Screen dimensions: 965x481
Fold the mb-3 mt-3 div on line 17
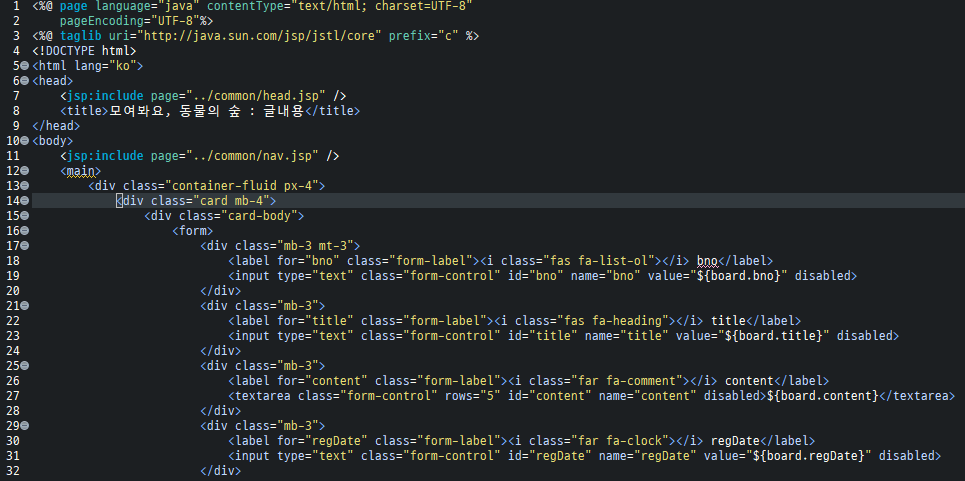click(25, 245)
